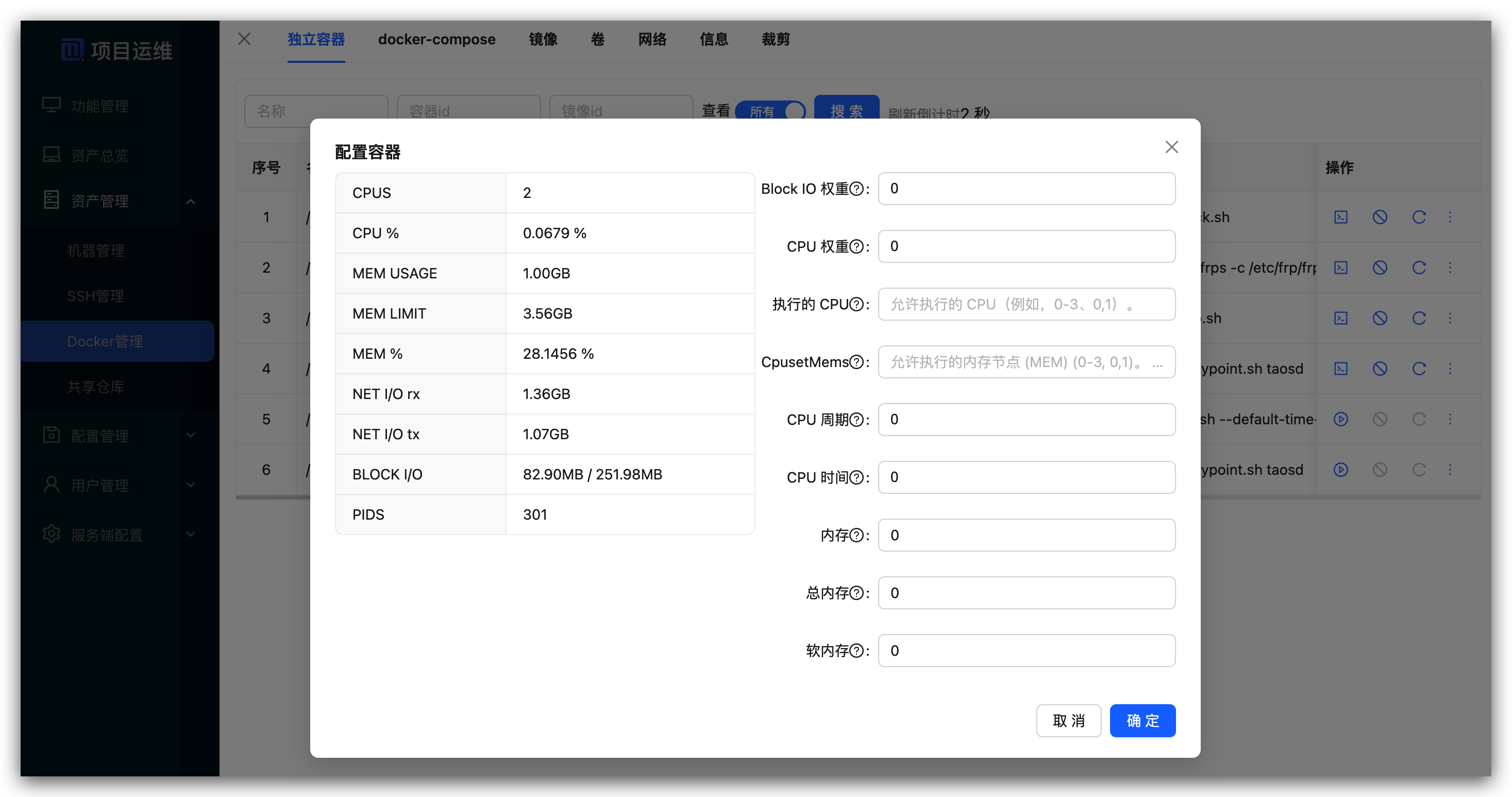Switch to the docker-compose tab

(436, 39)
